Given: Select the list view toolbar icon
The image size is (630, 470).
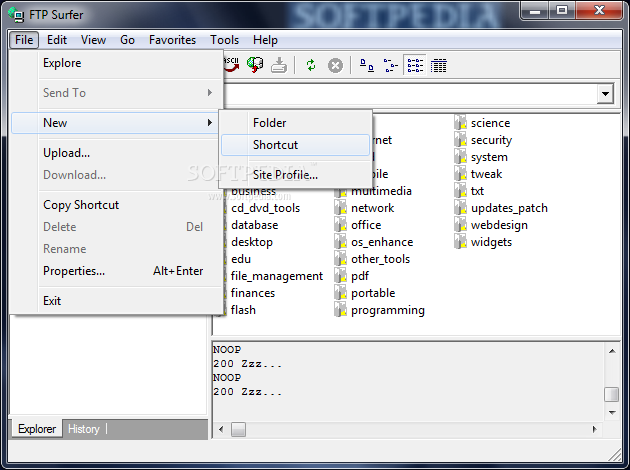Looking at the screenshot, I should tap(415, 65).
